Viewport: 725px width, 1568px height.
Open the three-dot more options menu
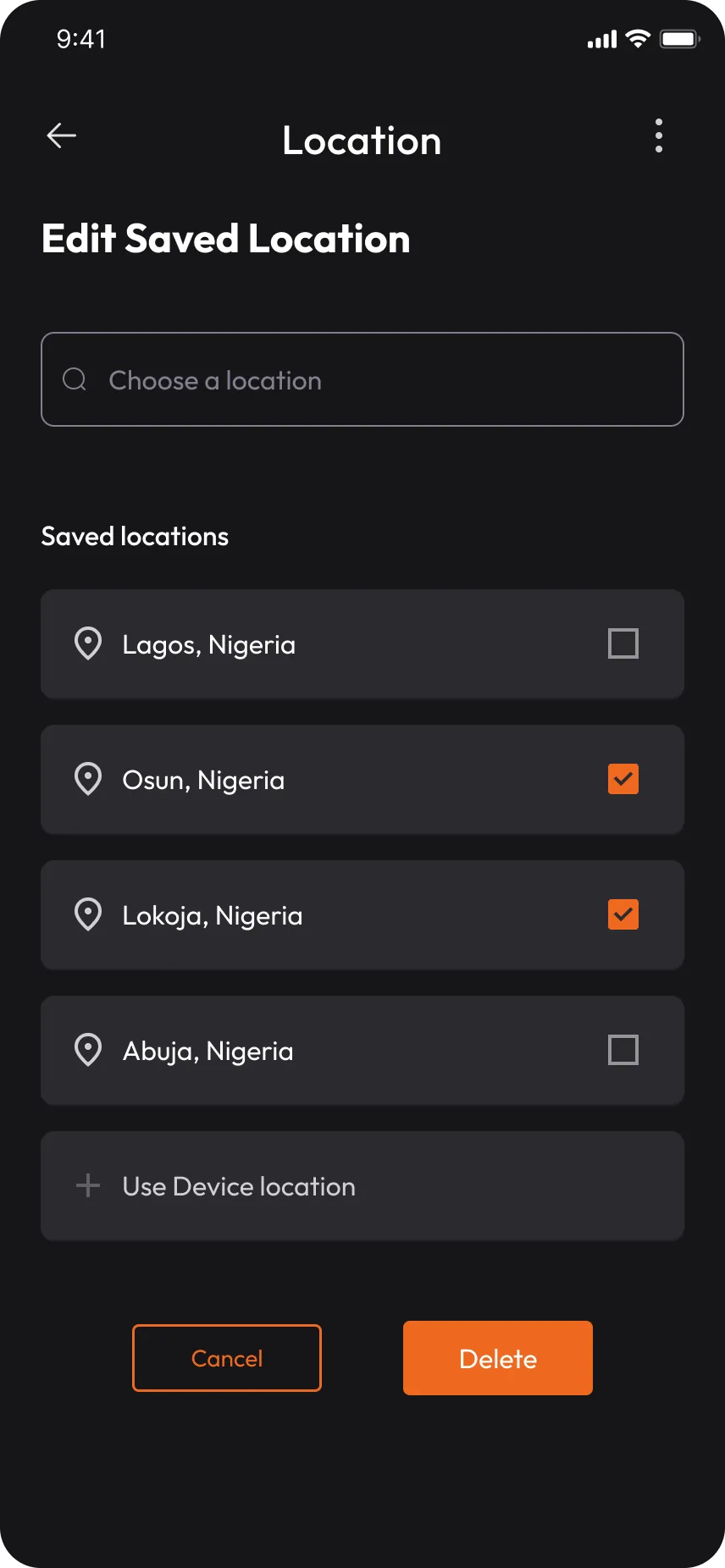tap(659, 135)
